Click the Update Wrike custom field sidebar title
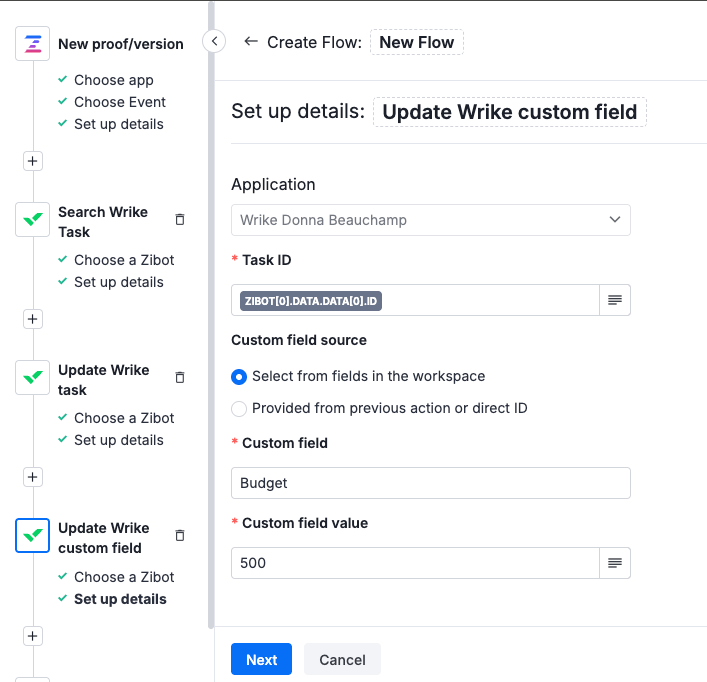 [104, 538]
